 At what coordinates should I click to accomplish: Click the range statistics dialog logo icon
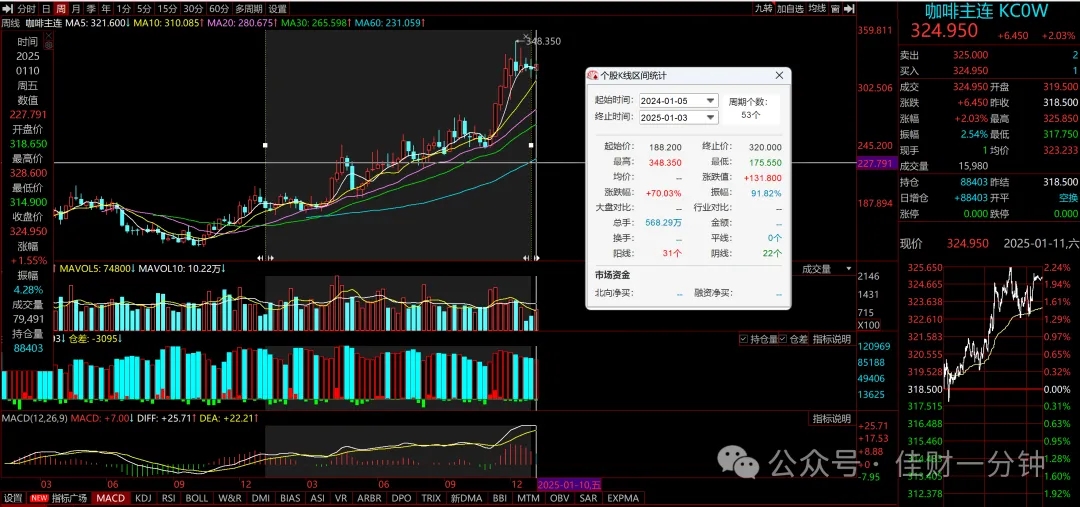pos(592,75)
